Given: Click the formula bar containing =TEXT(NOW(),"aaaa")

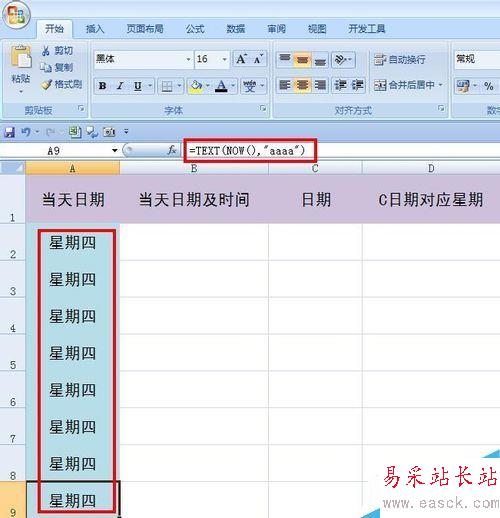Looking at the screenshot, I should coord(340,151).
